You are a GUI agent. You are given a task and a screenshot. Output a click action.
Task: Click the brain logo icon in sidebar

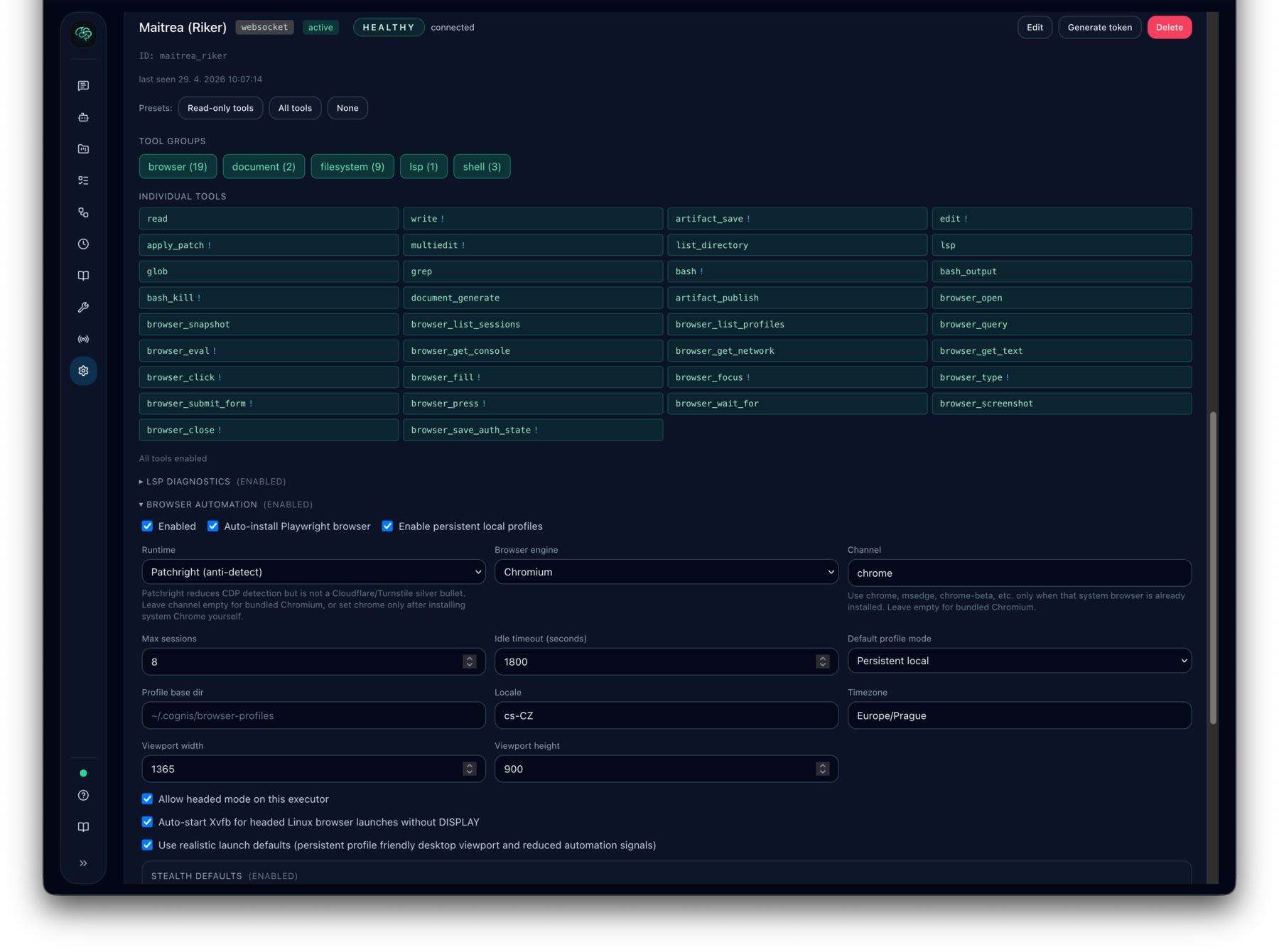click(x=83, y=33)
